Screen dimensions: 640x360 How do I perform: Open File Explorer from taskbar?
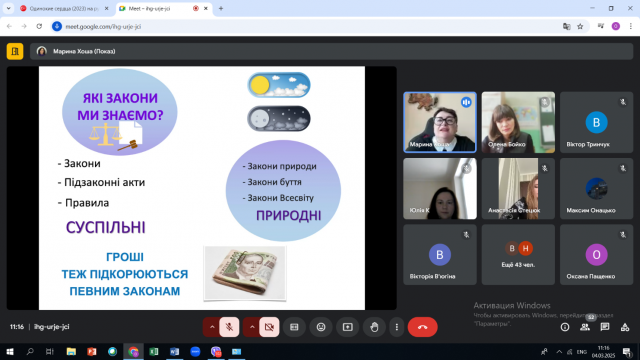point(71,351)
